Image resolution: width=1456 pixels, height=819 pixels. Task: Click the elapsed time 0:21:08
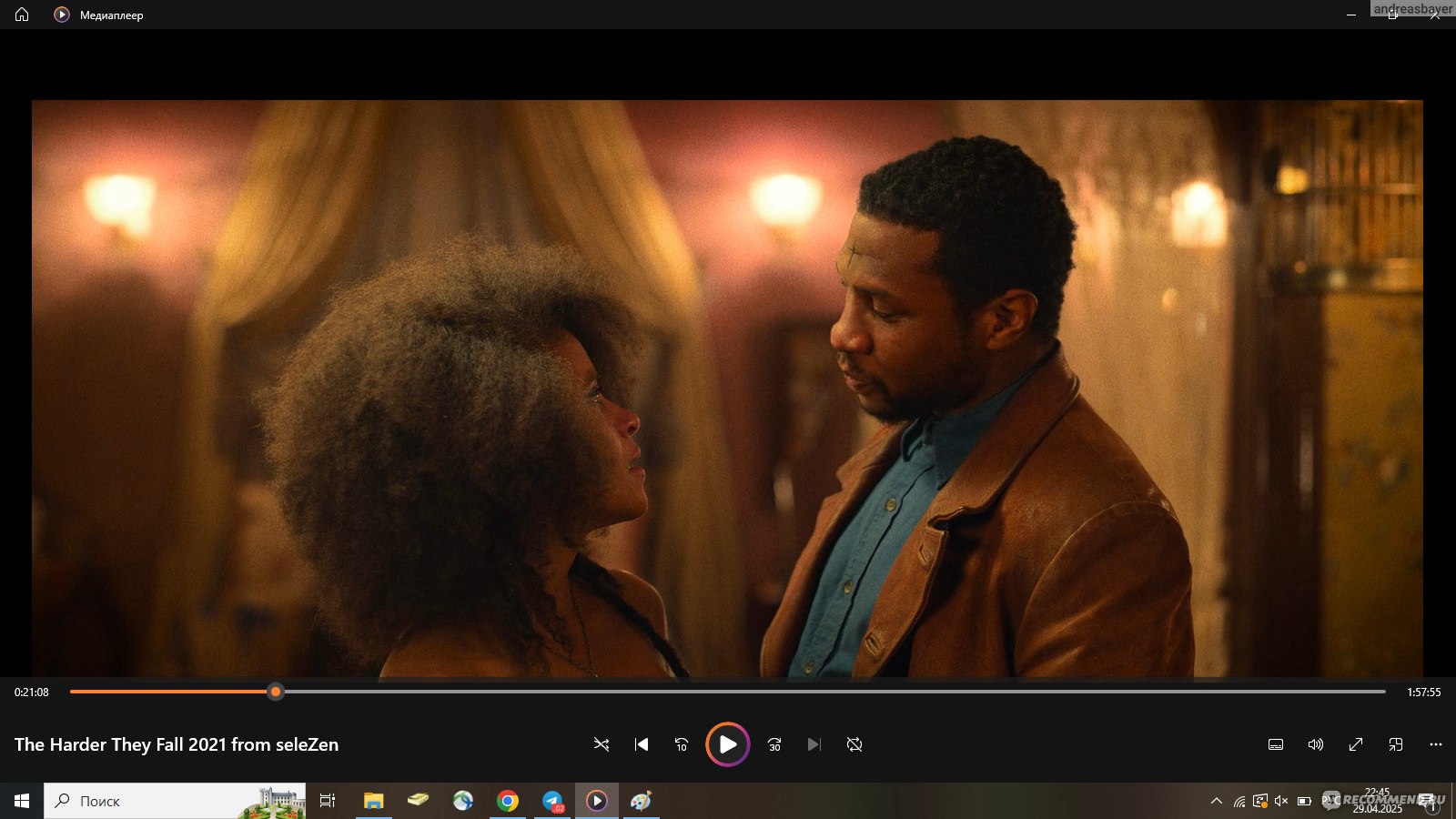click(32, 693)
